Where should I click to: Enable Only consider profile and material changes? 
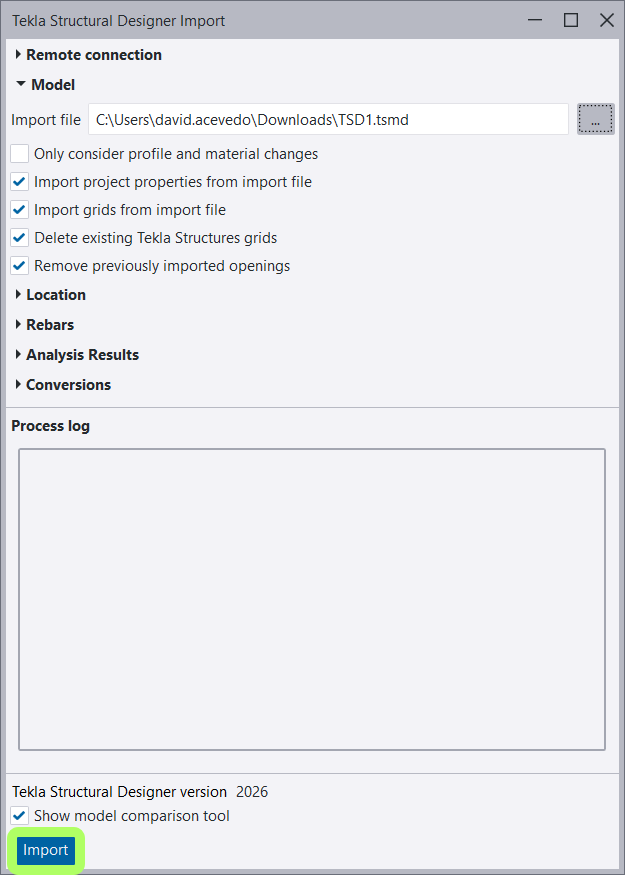click(x=20, y=154)
